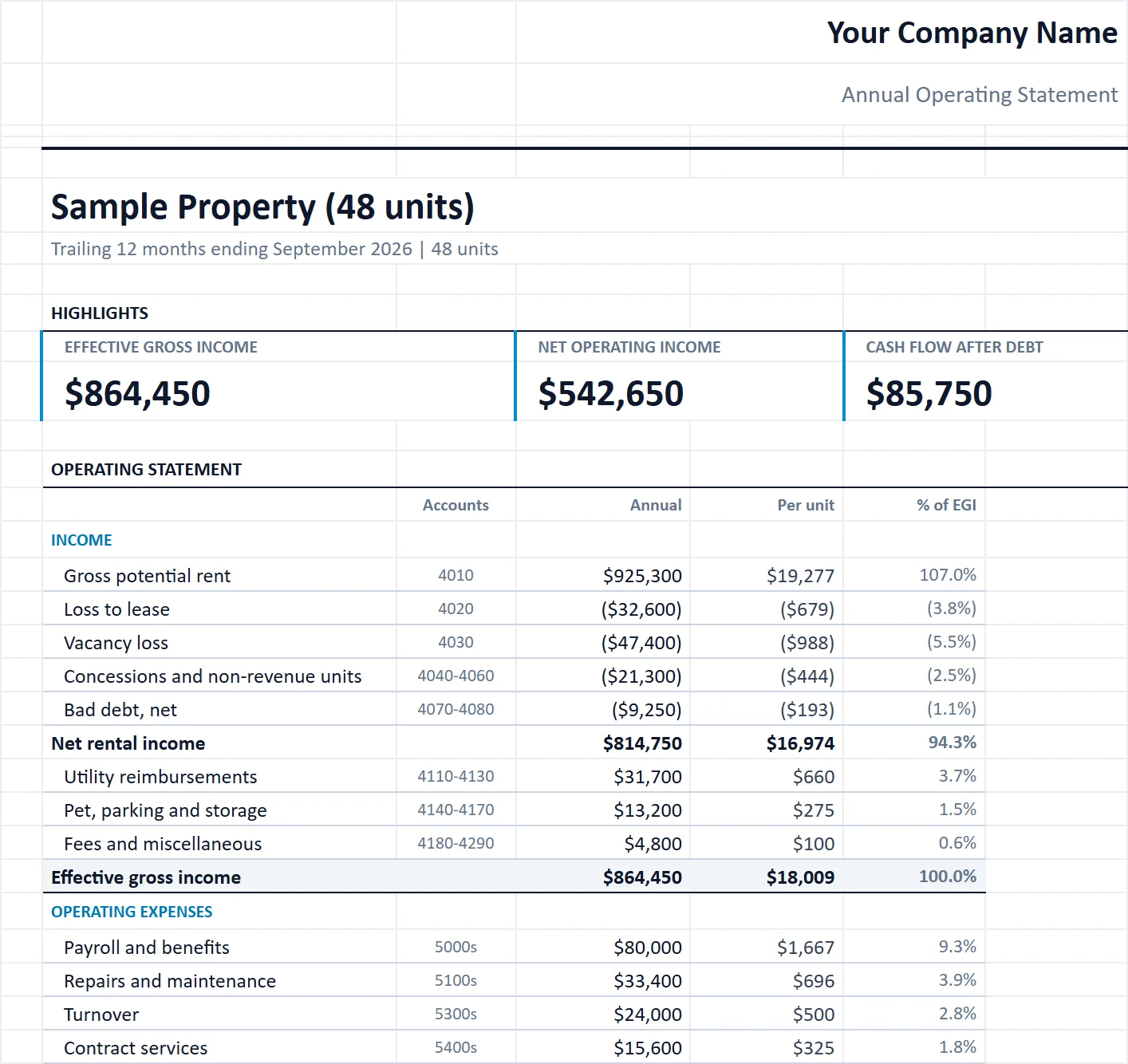1128x1064 pixels.
Task: Click the Cash Flow After Debt value $85,750
Action: (x=929, y=393)
